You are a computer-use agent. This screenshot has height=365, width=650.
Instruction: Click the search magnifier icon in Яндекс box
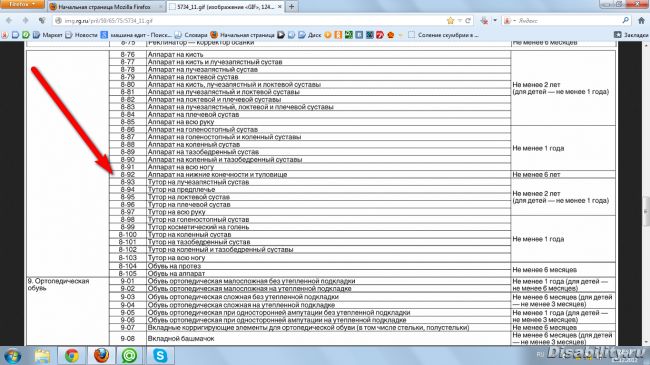pyautogui.click(x=626, y=20)
